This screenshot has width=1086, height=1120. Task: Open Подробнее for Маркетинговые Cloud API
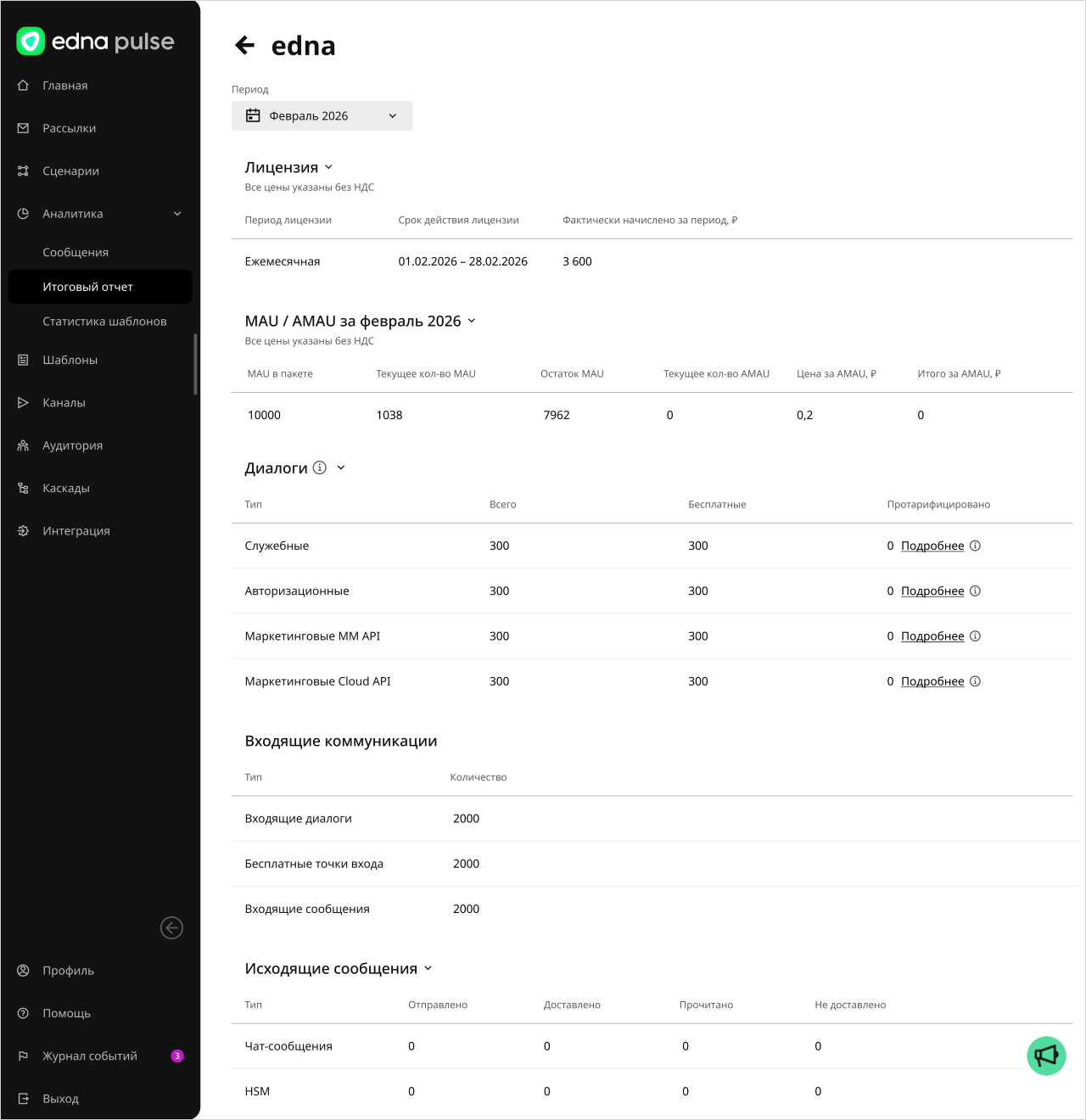click(932, 681)
